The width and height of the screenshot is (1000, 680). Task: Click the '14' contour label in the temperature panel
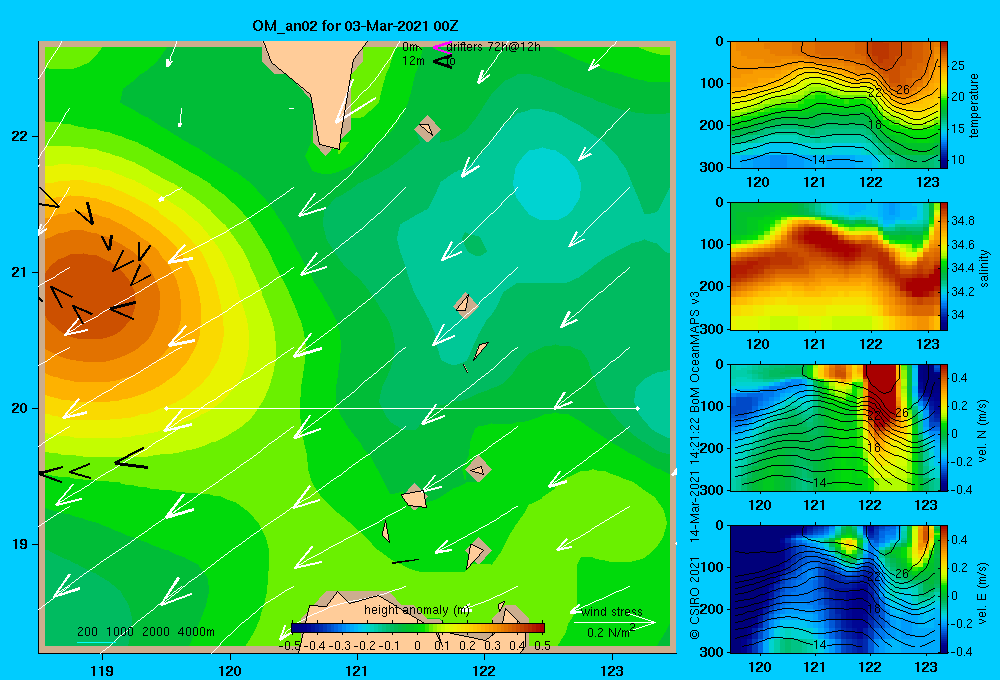pos(819,159)
